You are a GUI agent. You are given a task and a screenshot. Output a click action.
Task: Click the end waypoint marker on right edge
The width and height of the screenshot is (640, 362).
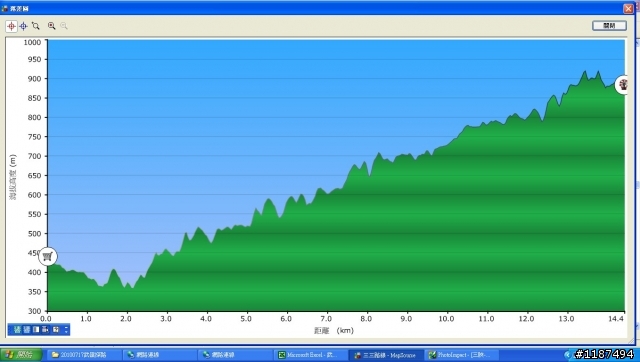(622, 85)
